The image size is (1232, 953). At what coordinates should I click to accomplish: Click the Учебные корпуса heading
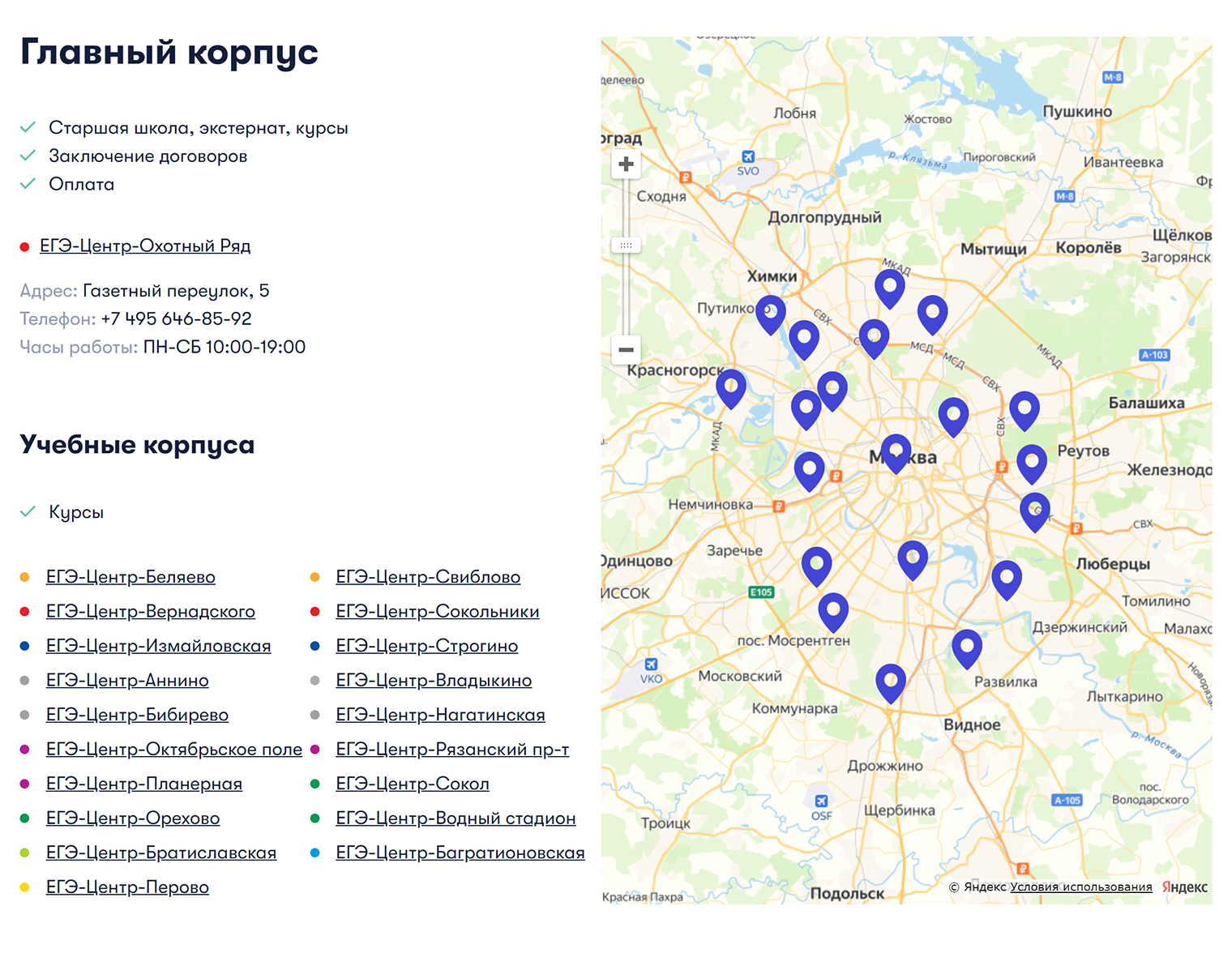click(x=138, y=445)
